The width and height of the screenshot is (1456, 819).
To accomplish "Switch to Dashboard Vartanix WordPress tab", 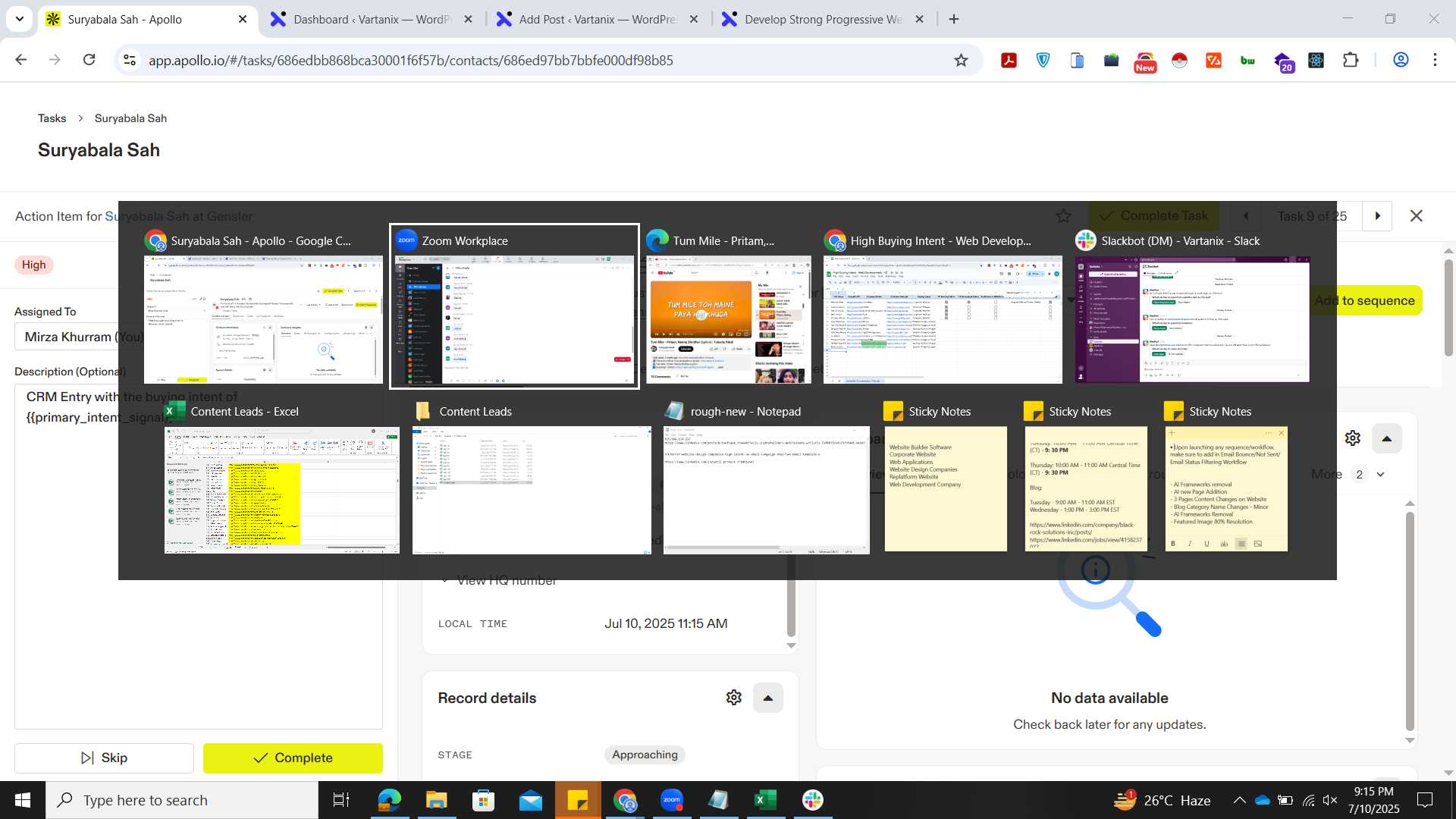I will (372, 20).
